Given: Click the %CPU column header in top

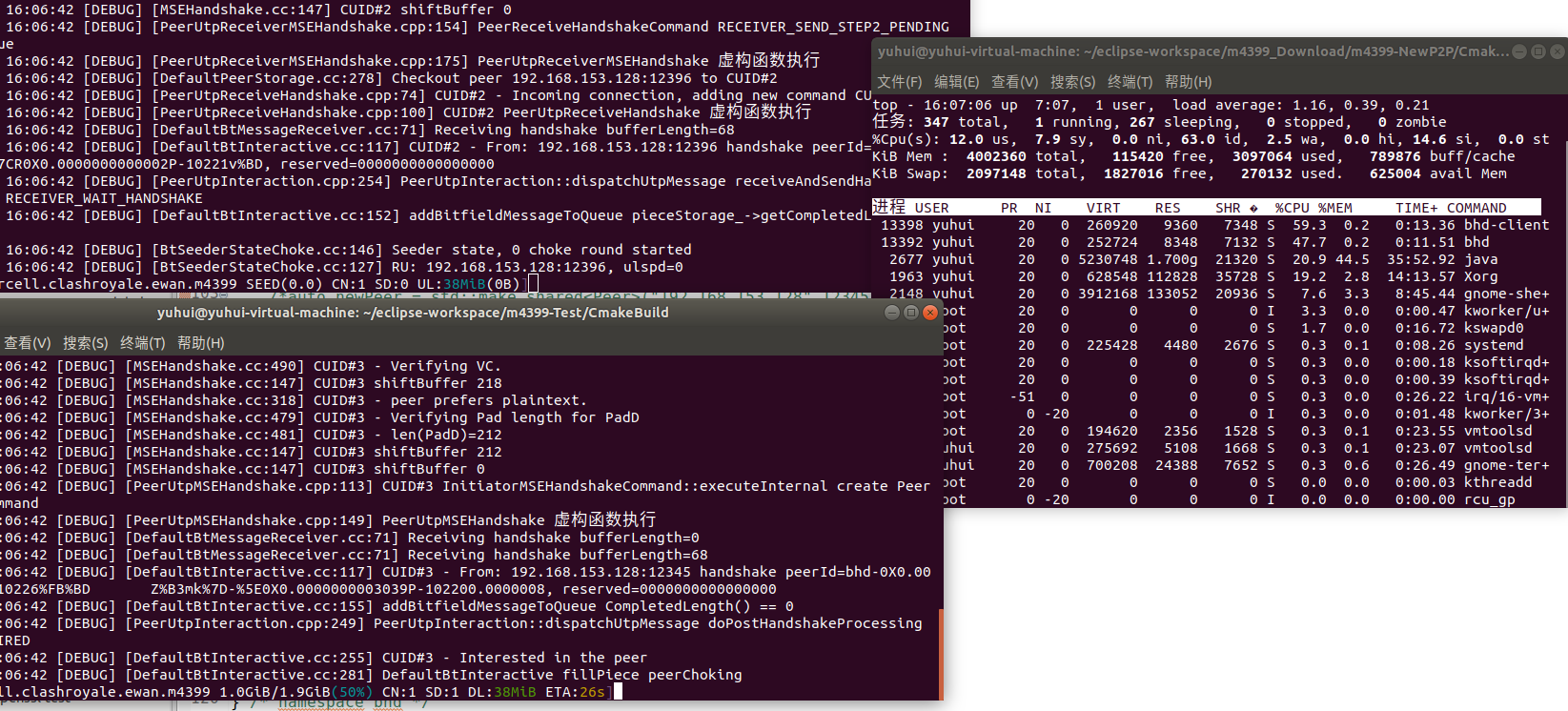Looking at the screenshot, I should tap(1292, 208).
